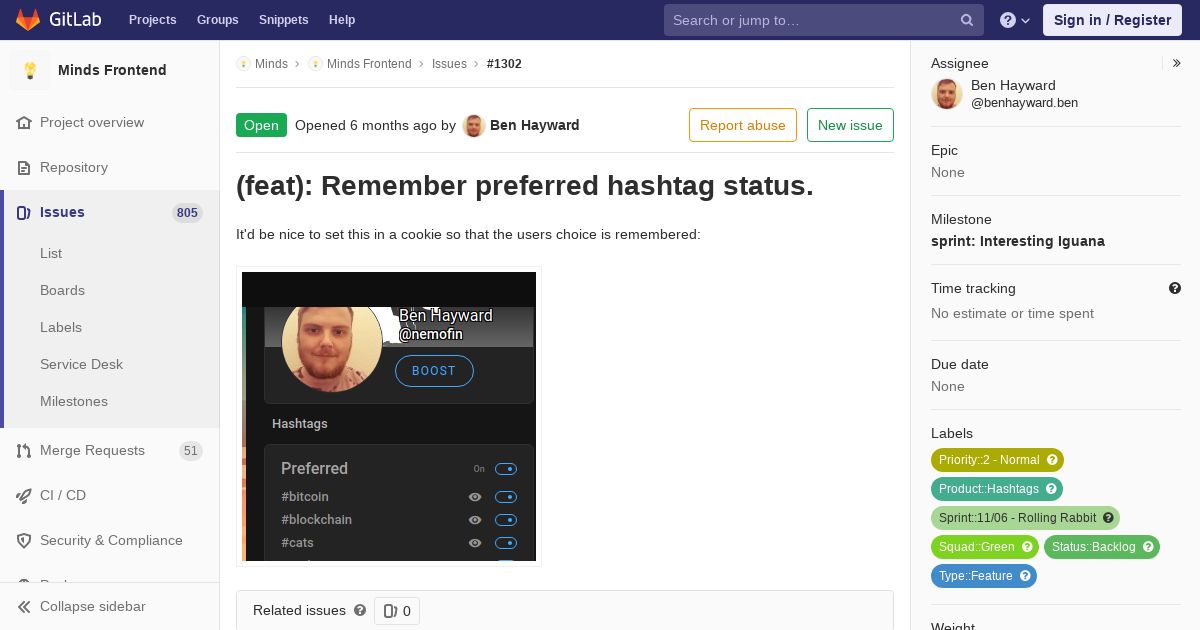
Task: Click the #bitcoin eye visibility icon
Action: tap(475, 497)
